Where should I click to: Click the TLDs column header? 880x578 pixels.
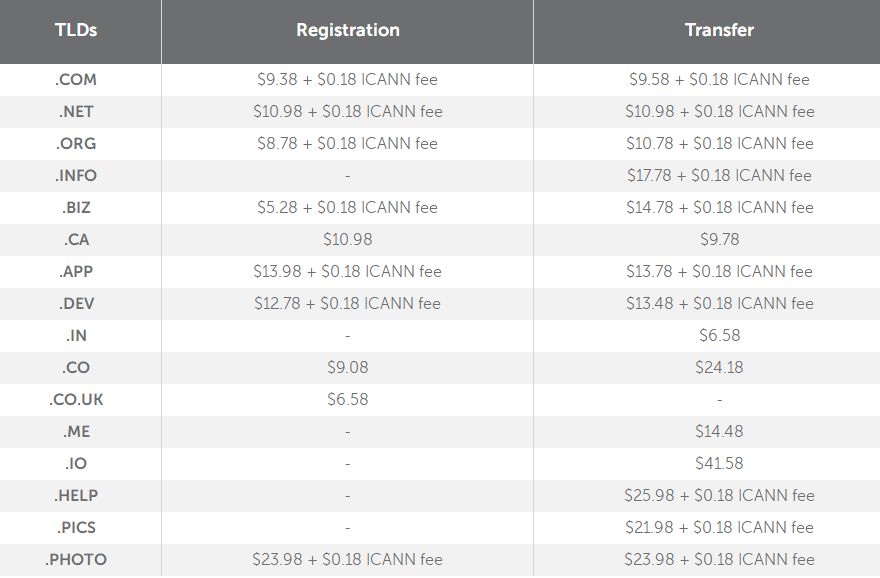(76, 30)
